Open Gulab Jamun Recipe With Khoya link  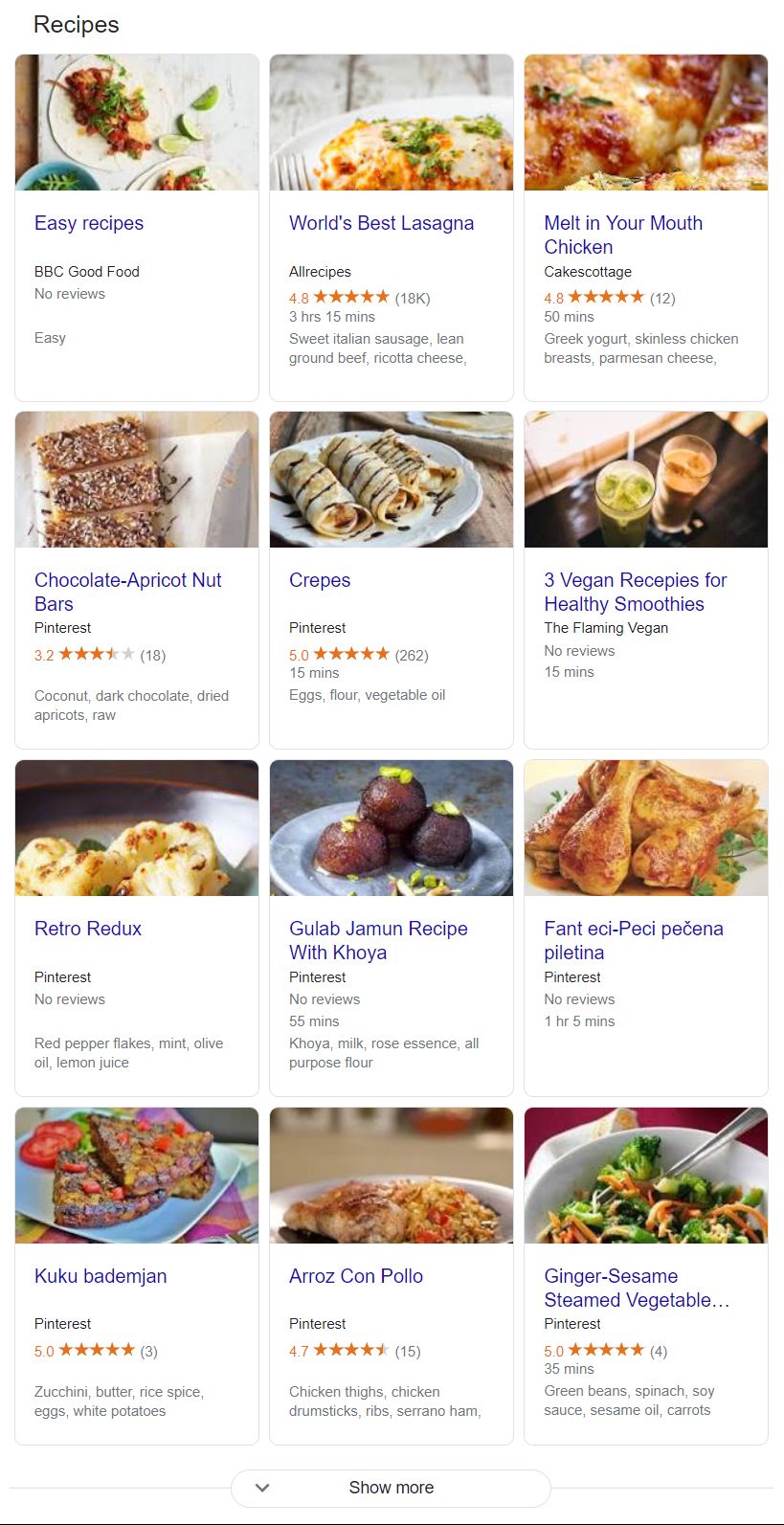(x=378, y=940)
